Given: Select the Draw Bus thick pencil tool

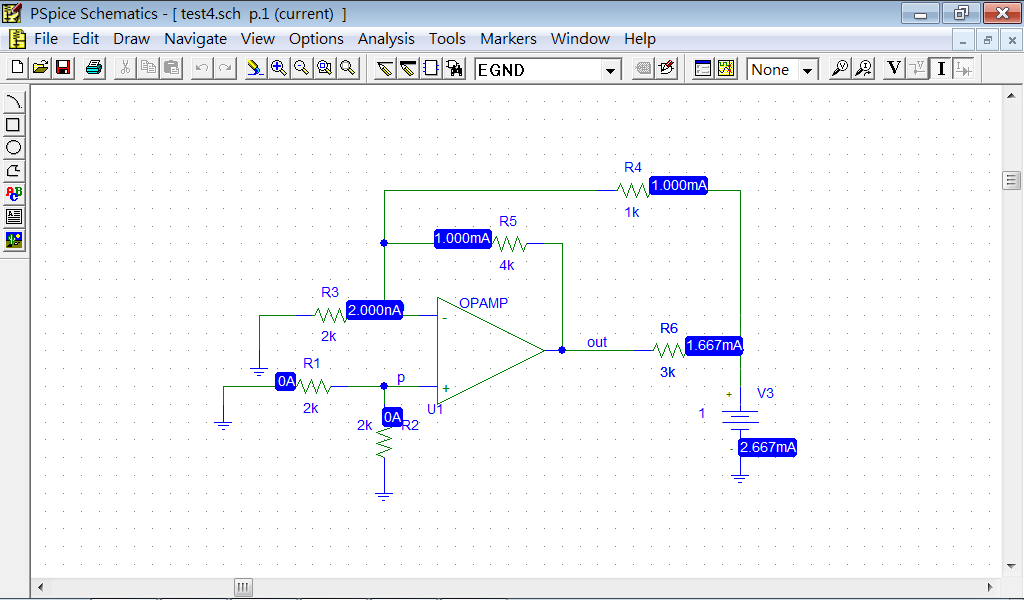Looking at the screenshot, I should [x=408, y=68].
